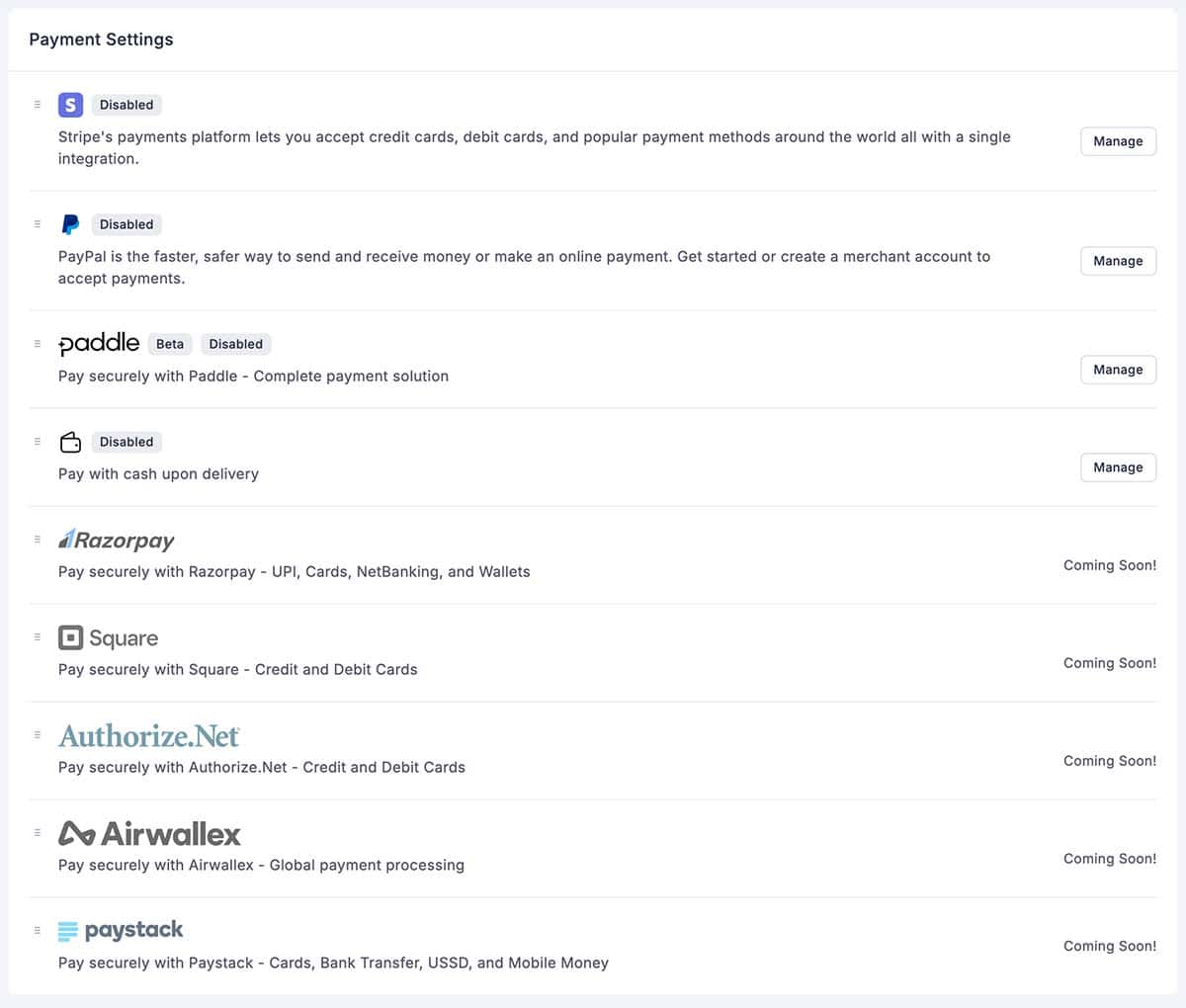Select the Paddle logo
1186x1008 pixels.
click(99, 343)
